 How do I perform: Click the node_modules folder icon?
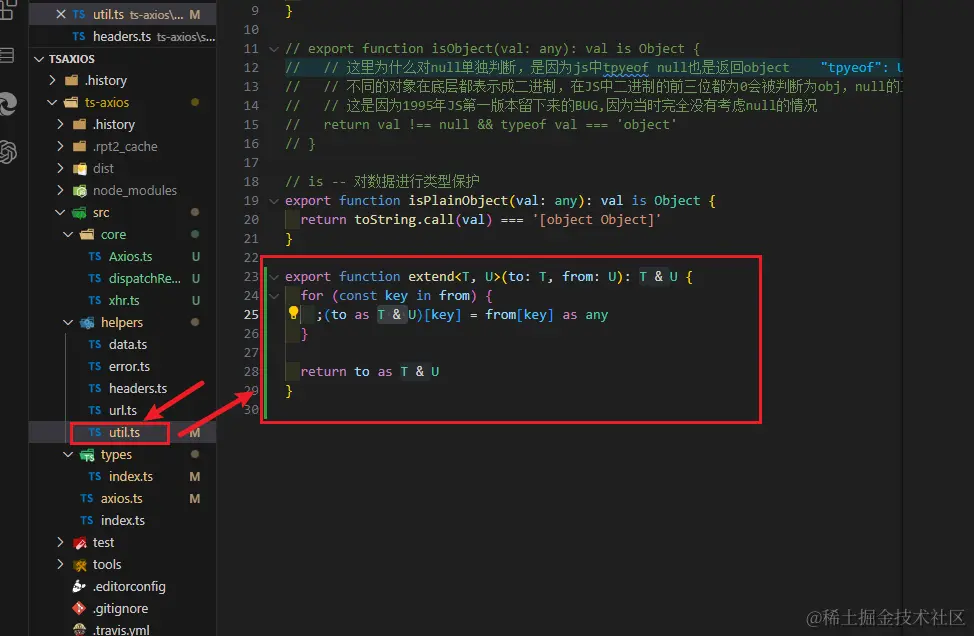point(80,191)
